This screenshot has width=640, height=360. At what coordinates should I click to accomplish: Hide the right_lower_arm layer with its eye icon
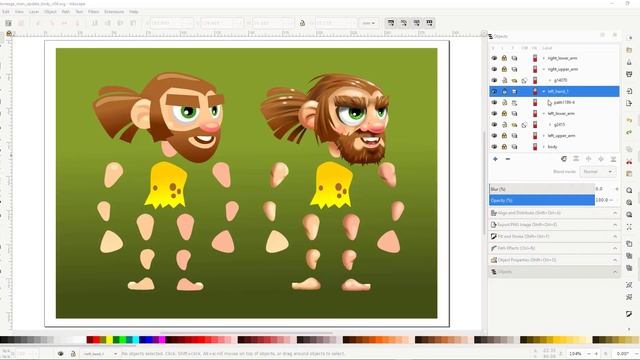[x=494, y=58]
